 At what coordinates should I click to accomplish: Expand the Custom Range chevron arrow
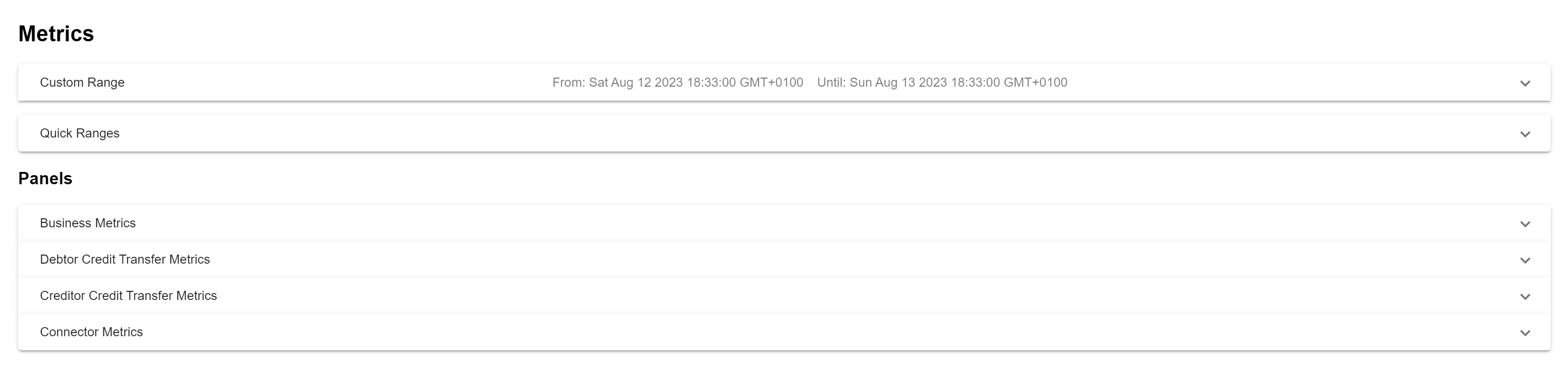1525,83
